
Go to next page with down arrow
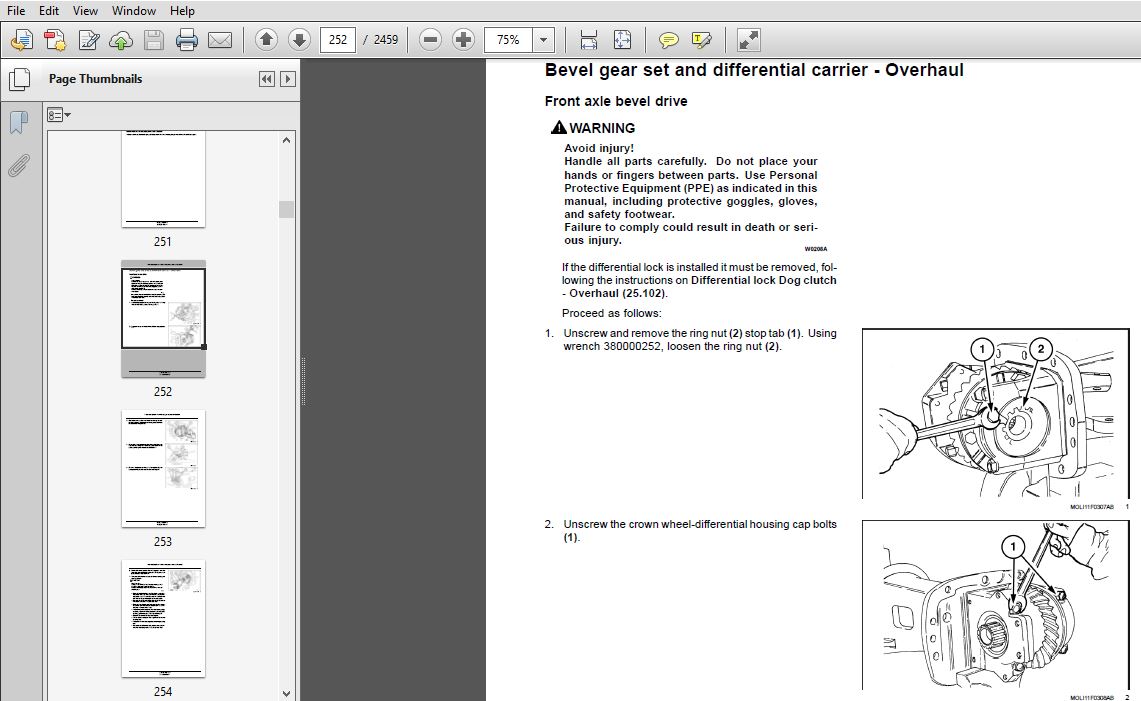pos(299,40)
